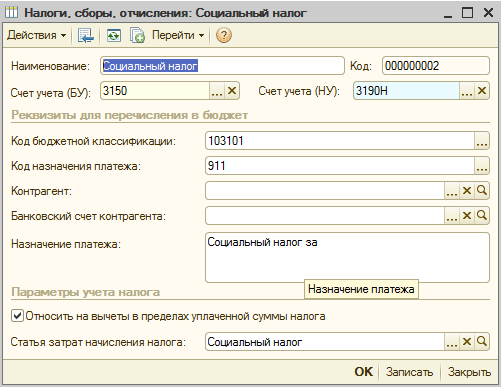The image size is (501, 387).
Task: Click the Банковский счет контрагента field
Action: [325, 216]
